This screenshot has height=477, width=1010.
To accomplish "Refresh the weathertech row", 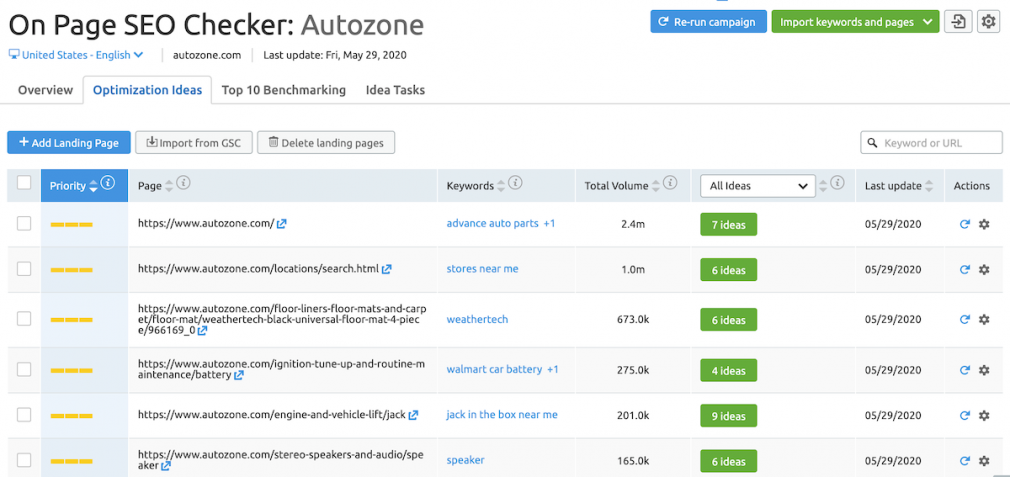I will 964,319.
